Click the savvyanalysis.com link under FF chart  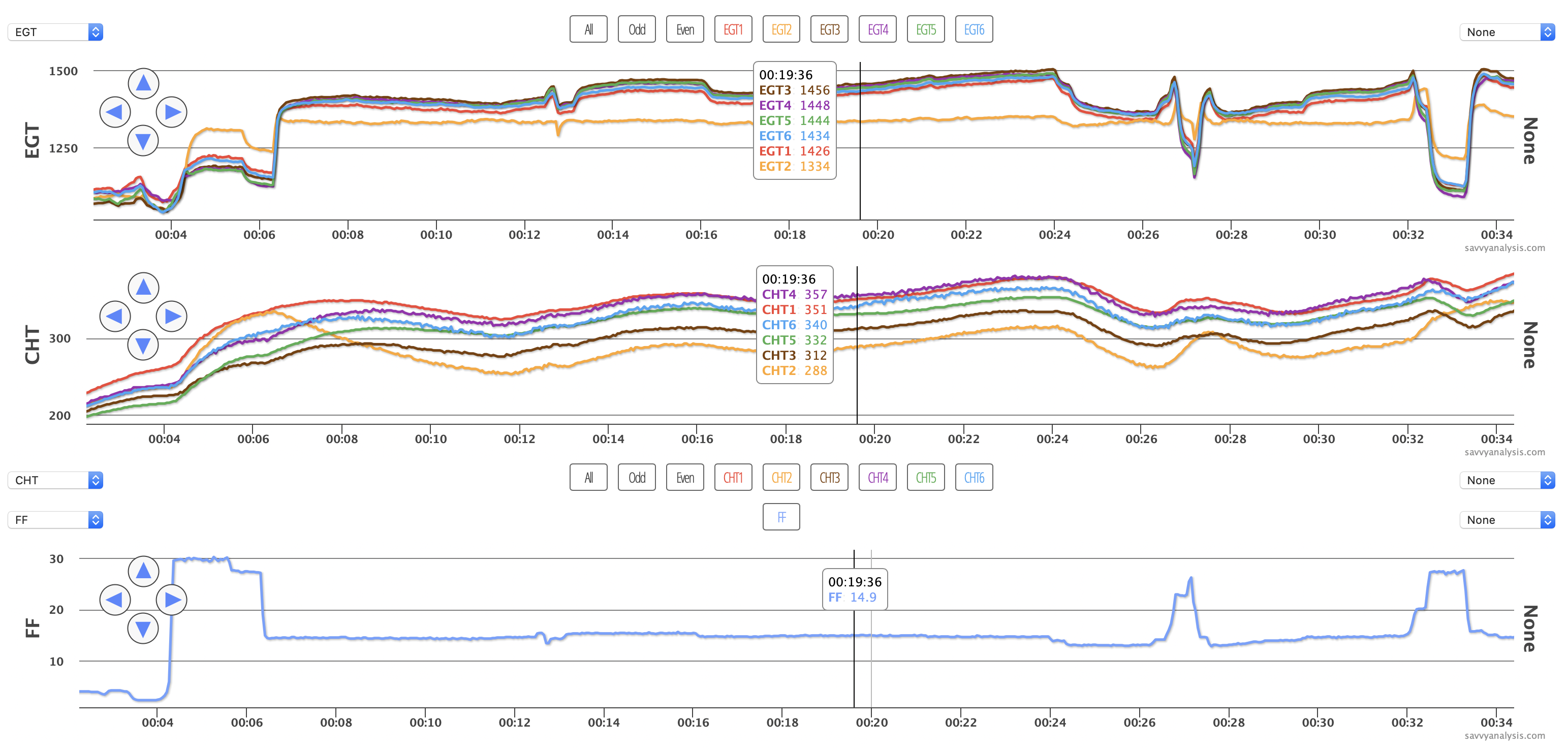(x=1504, y=735)
